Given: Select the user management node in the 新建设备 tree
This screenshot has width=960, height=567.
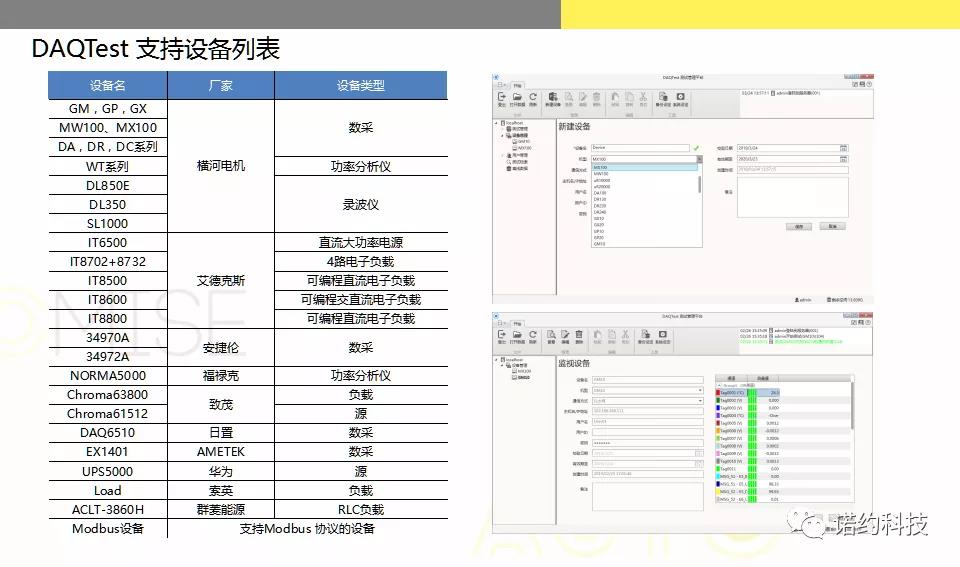Looking at the screenshot, I should (517, 155).
